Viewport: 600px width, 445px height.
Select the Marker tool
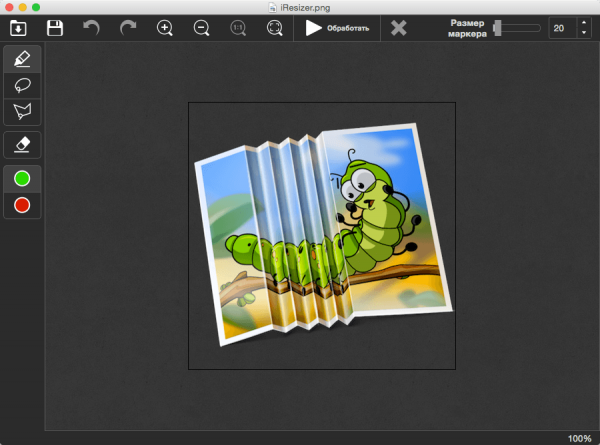pyautogui.click(x=22, y=59)
